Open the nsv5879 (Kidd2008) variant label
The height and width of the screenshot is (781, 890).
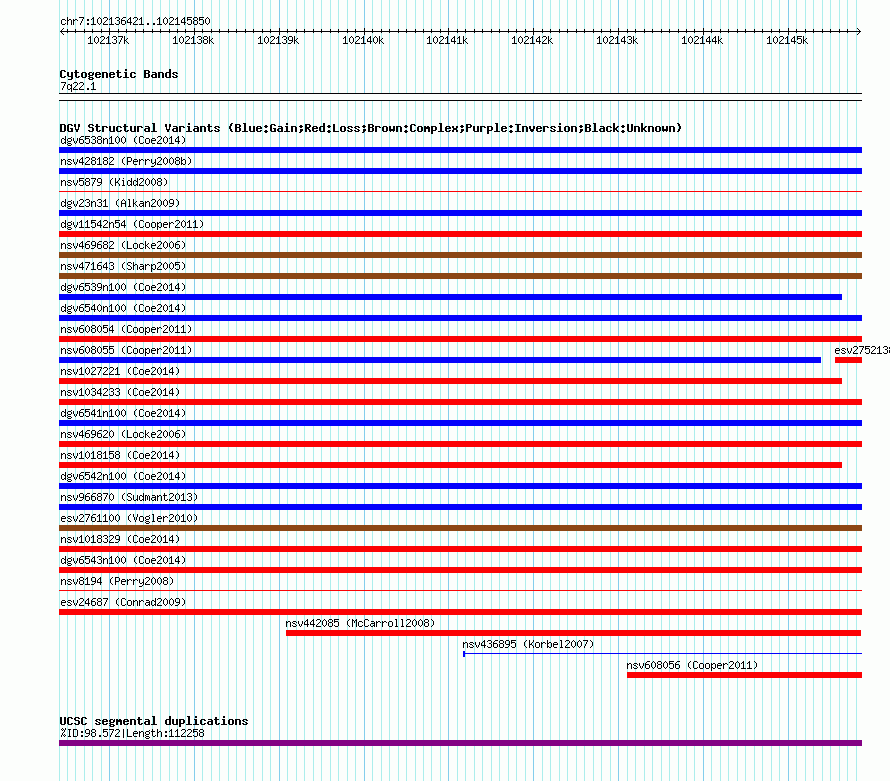(x=114, y=182)
